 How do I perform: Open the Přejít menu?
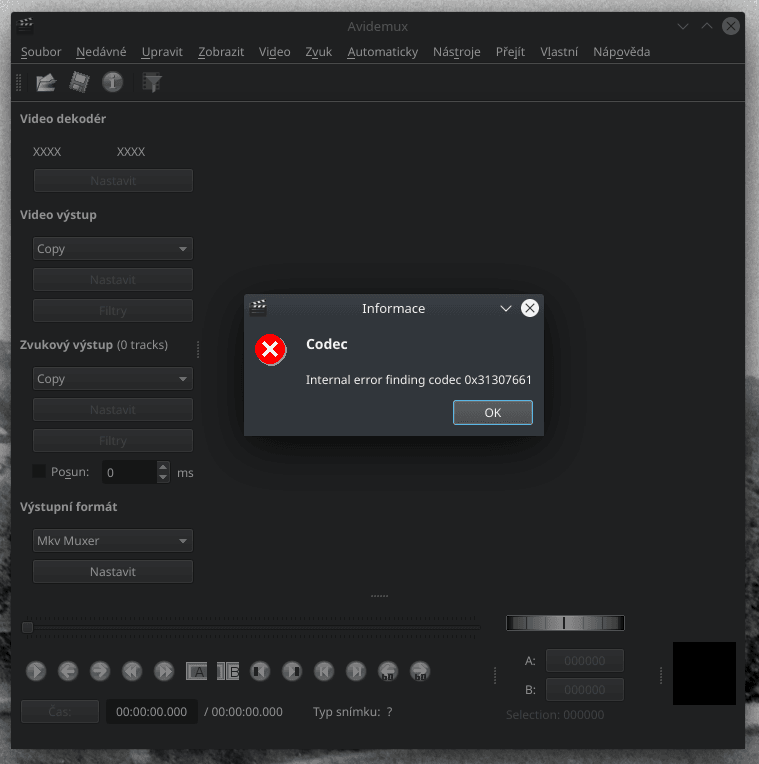click(511, 52)
